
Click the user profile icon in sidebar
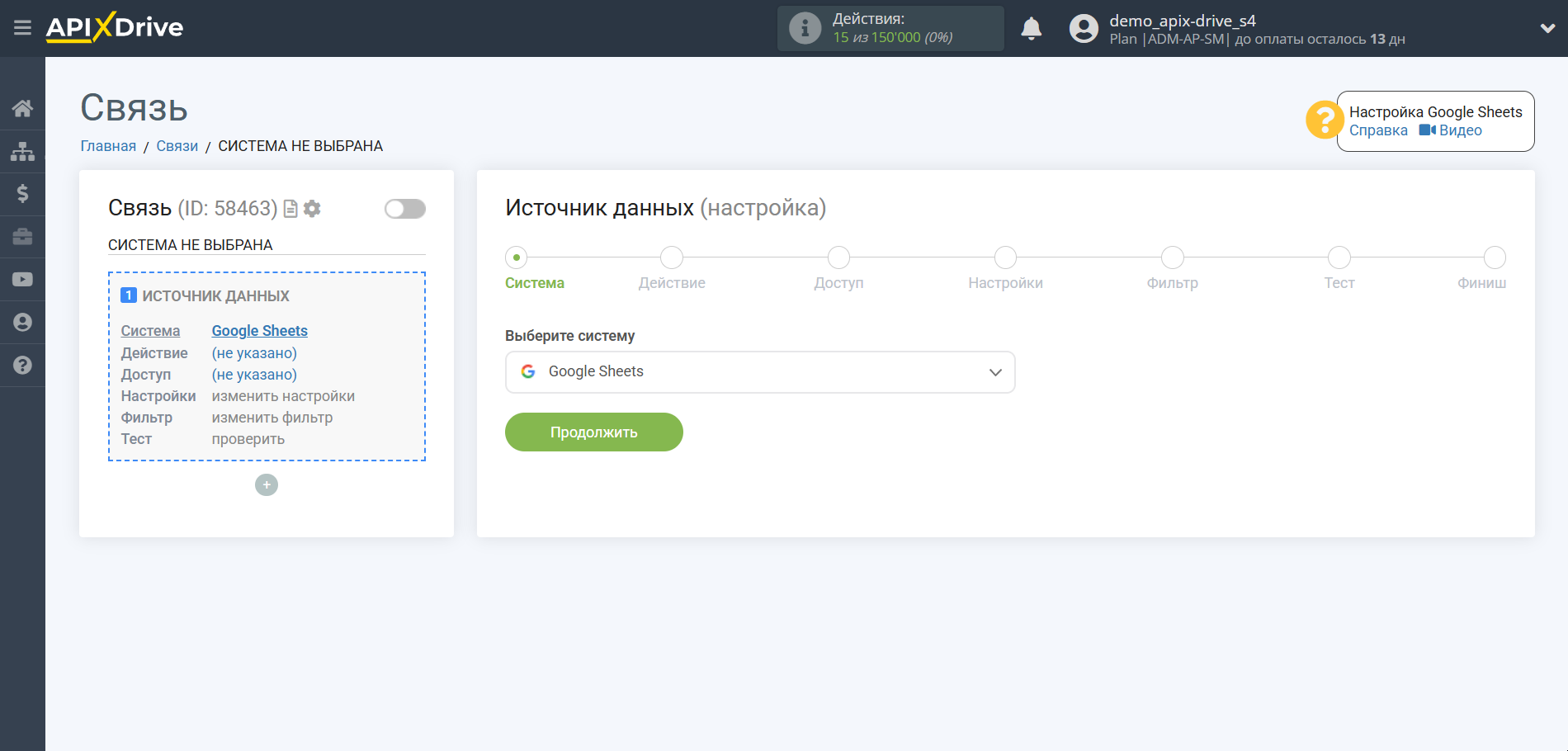[22, 322]
